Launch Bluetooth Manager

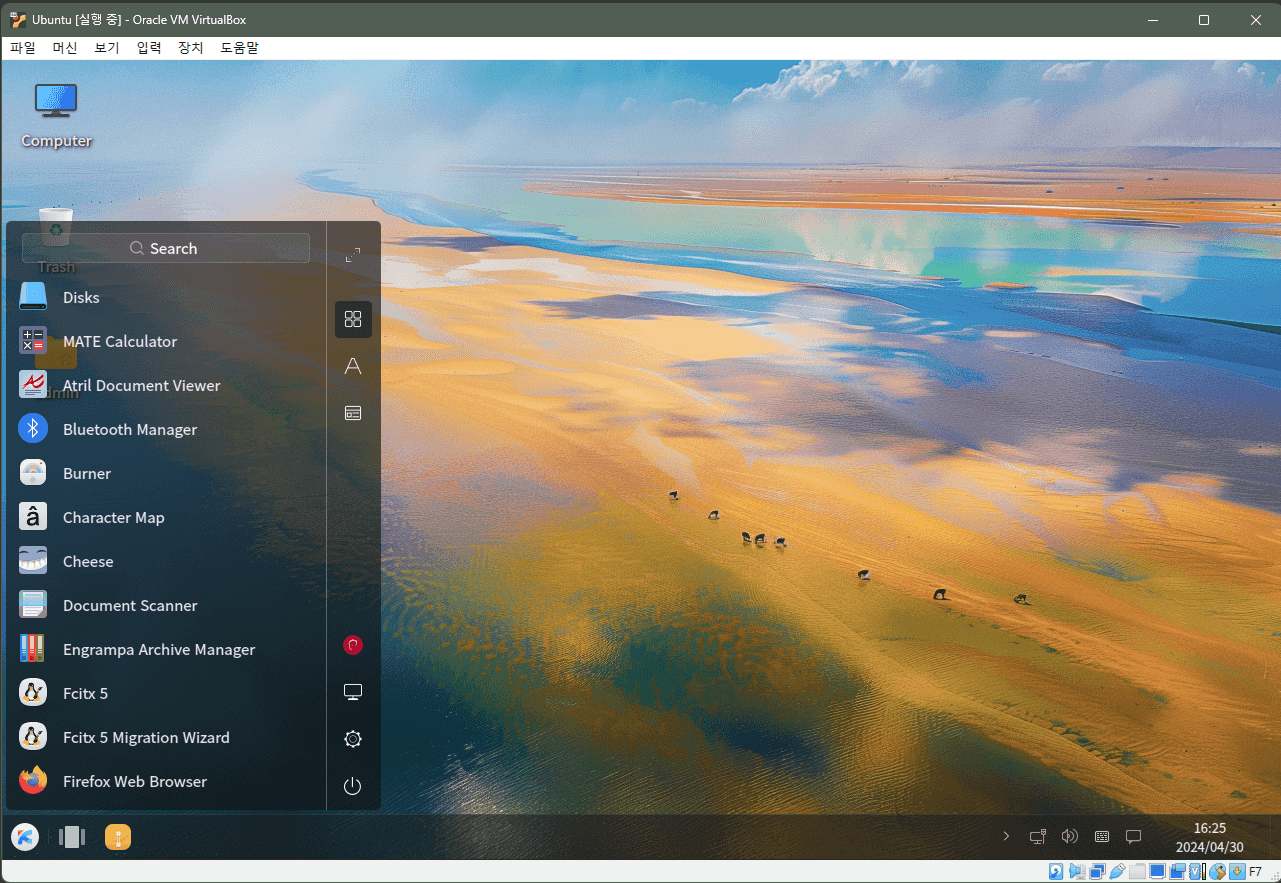pyautogui.click(x=166, y=429)
